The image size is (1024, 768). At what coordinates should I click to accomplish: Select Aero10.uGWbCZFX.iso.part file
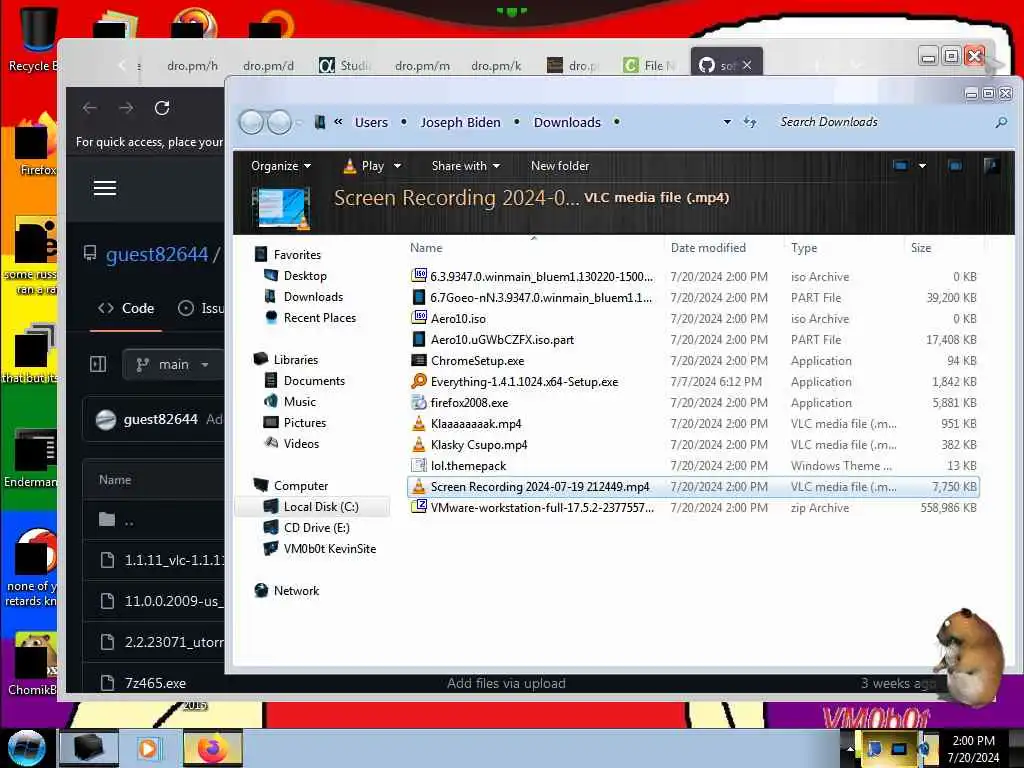coord(502,340)
